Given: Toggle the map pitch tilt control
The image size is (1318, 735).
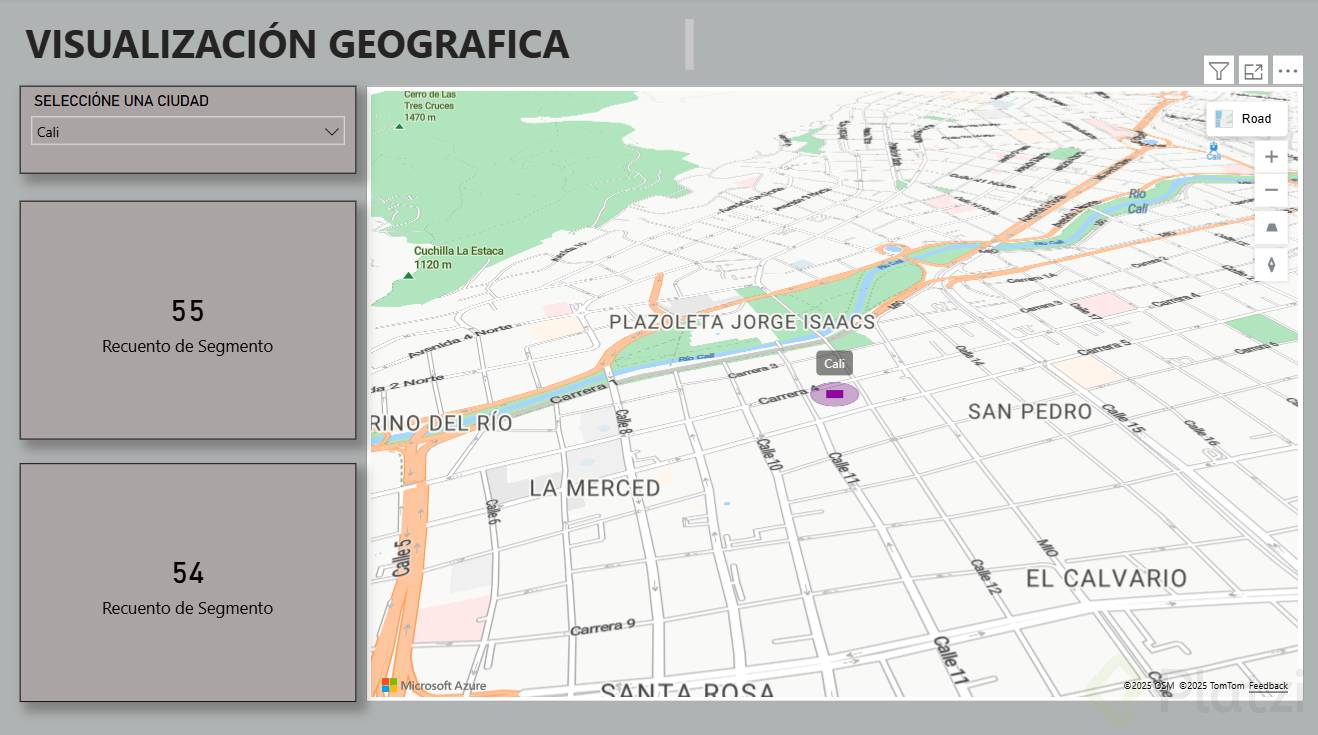Looking at the screenshot, I should click(1271, 228).
